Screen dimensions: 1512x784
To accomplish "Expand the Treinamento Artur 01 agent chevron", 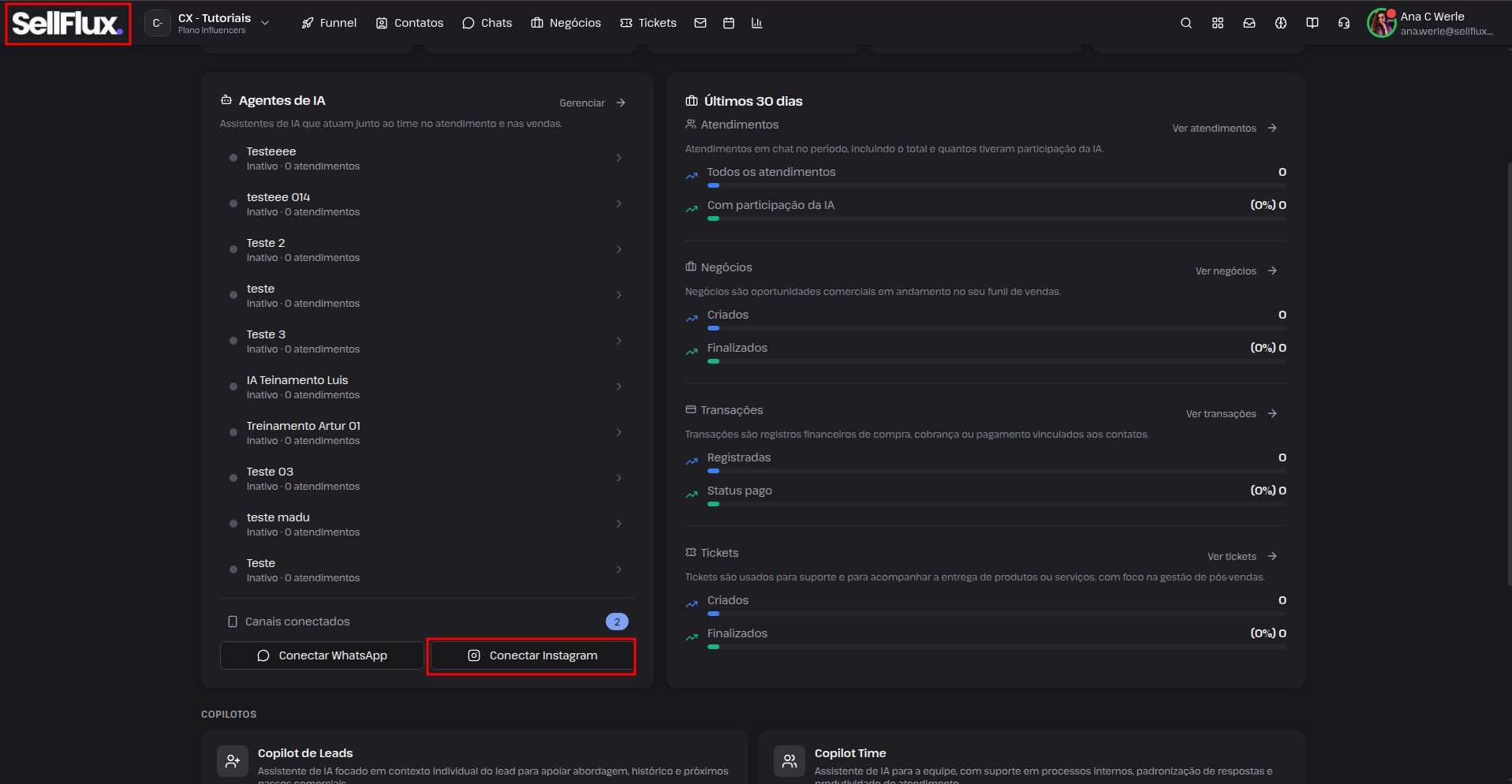I will tap(619, 432).
